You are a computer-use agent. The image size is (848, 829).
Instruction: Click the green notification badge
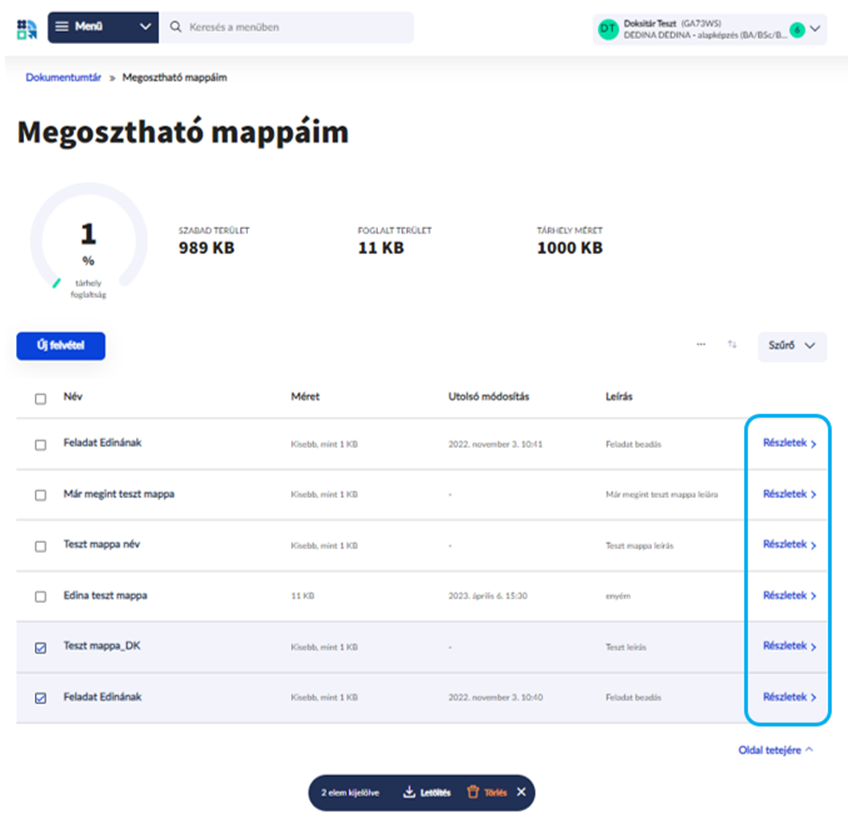point(796,30)
